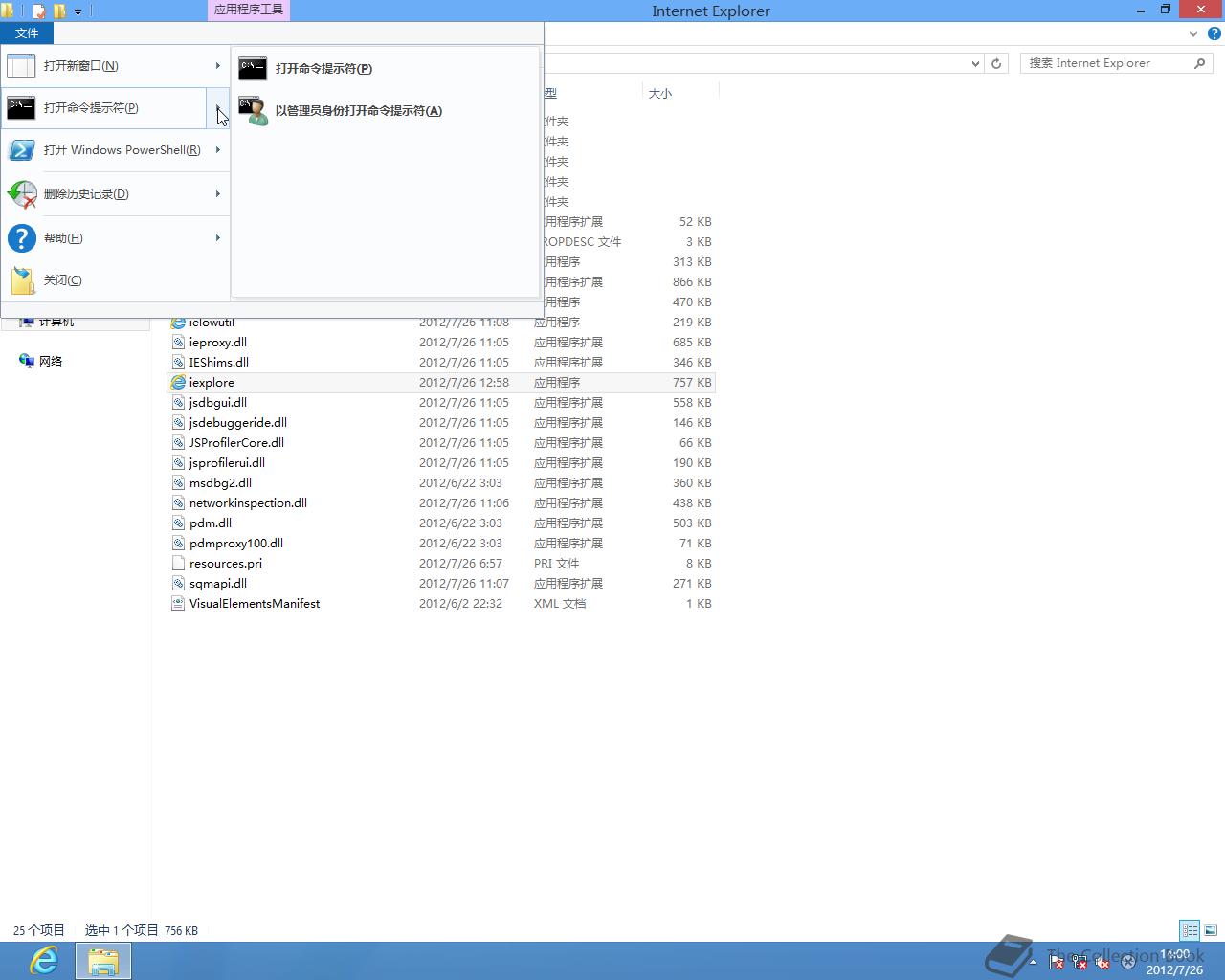This screenshot has width=1225, height=980.
Task: Expand the 打开命令提示符 submenu arrow
Action: click(x=218, y=108)
